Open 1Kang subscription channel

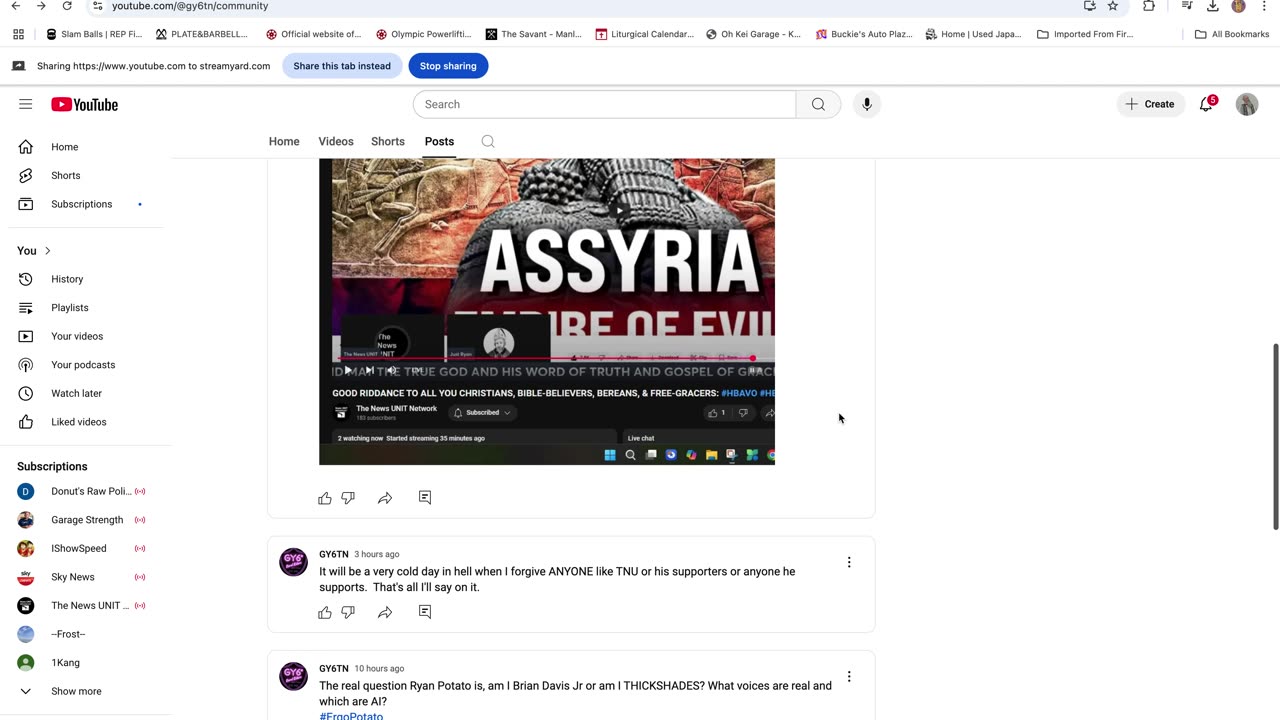coord(86,662)
